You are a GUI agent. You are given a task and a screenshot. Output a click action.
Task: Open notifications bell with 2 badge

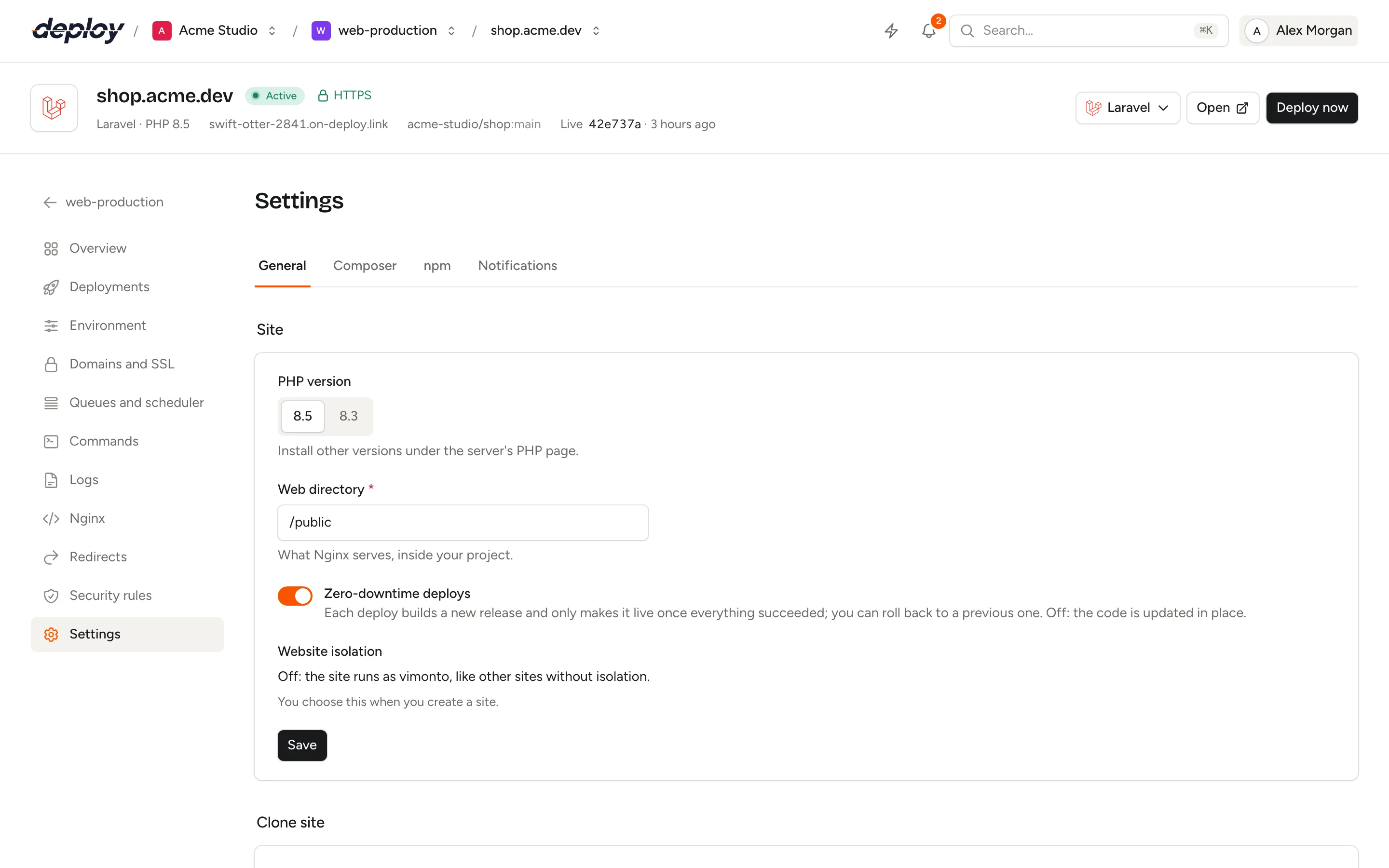(929, 30)
